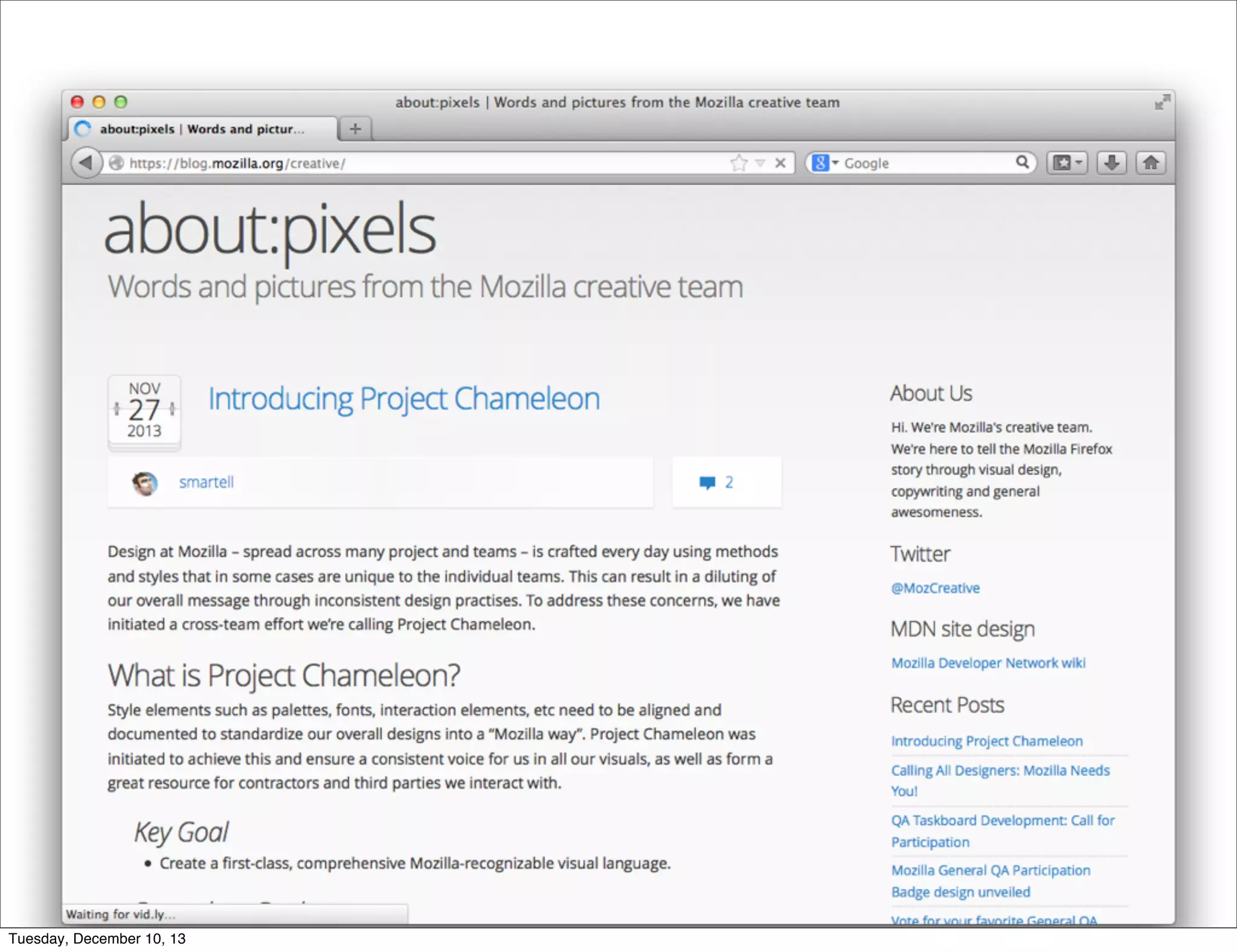The width and height of the screenshot is (1237, 952).
Task: Select the about:pixels browser tab
Action: (x=202, y=129)
